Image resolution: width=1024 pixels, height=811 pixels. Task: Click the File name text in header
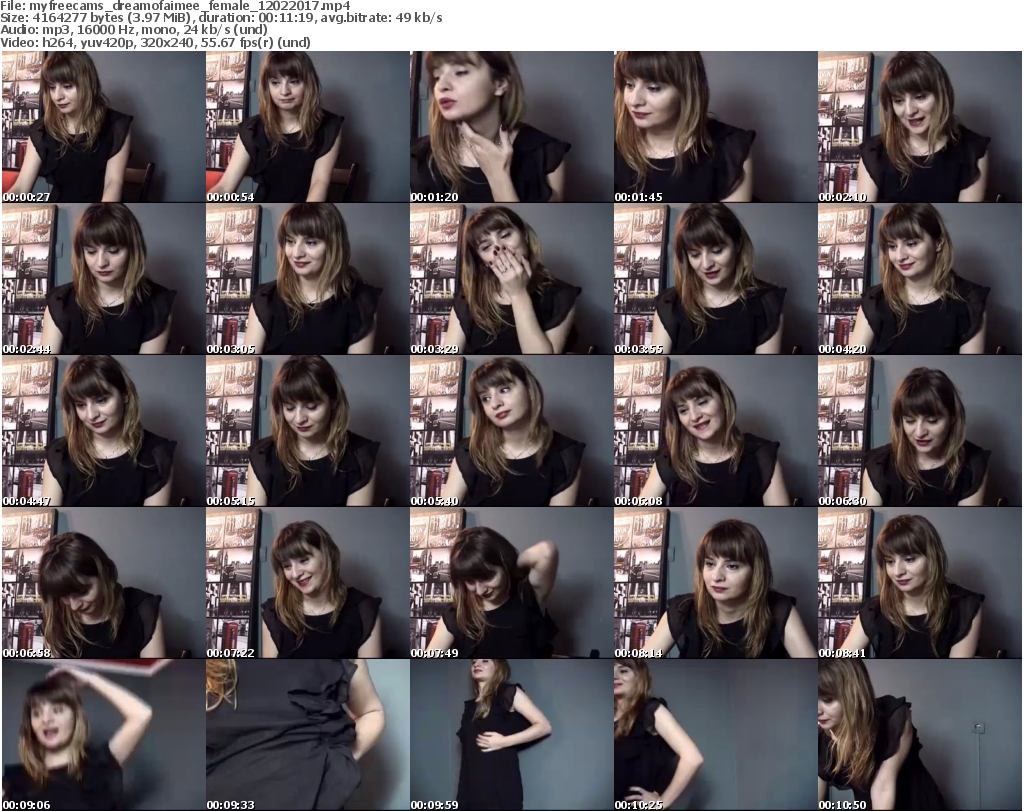[x=176, y=6]
